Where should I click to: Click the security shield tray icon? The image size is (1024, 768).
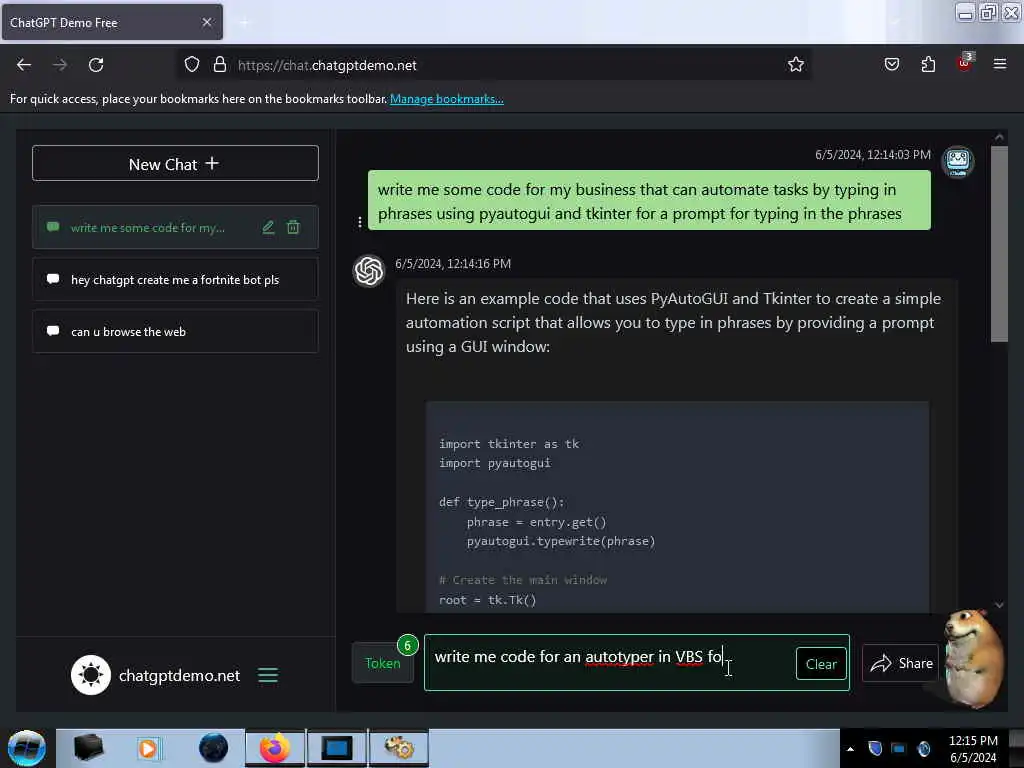pos(875,748)
